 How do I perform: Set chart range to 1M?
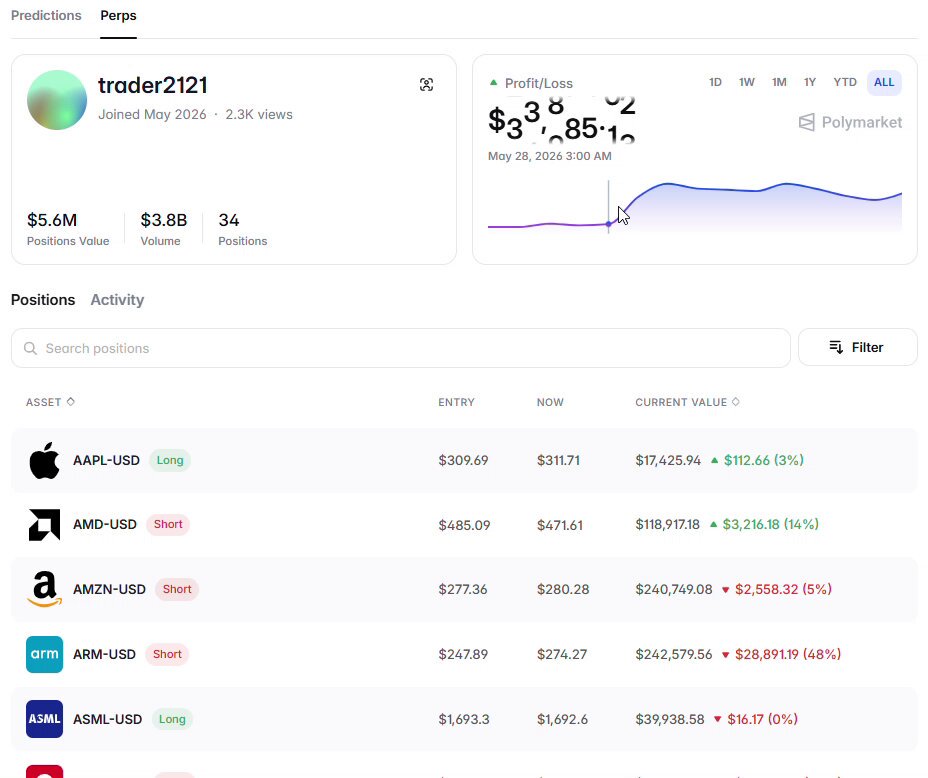(779, 82)
